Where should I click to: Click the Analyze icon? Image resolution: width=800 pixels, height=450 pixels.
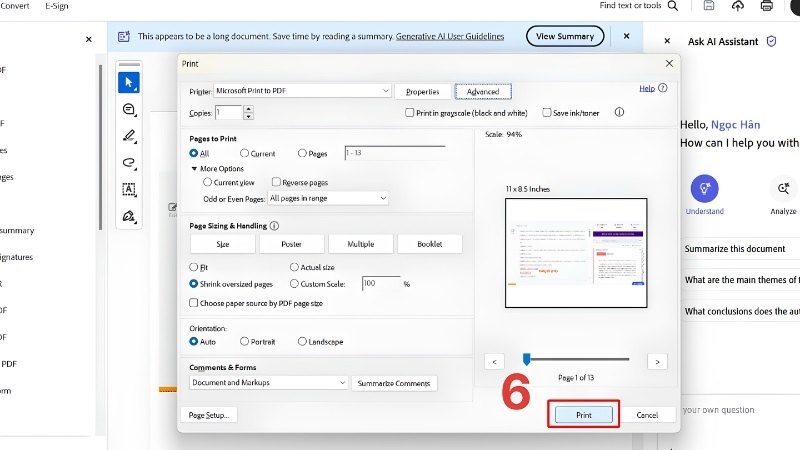click(783, 188)
